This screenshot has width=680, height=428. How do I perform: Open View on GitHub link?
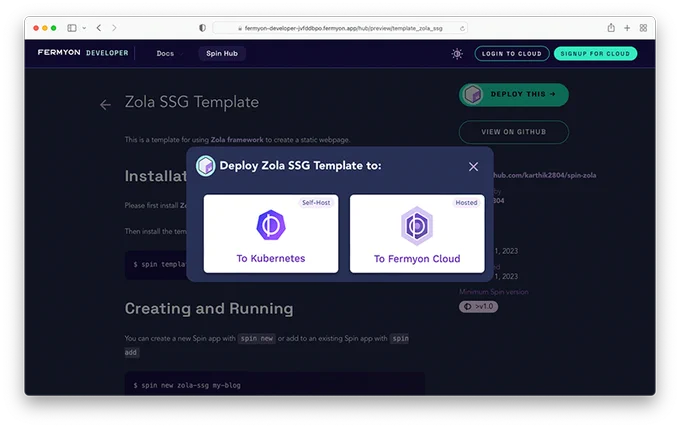513,132
